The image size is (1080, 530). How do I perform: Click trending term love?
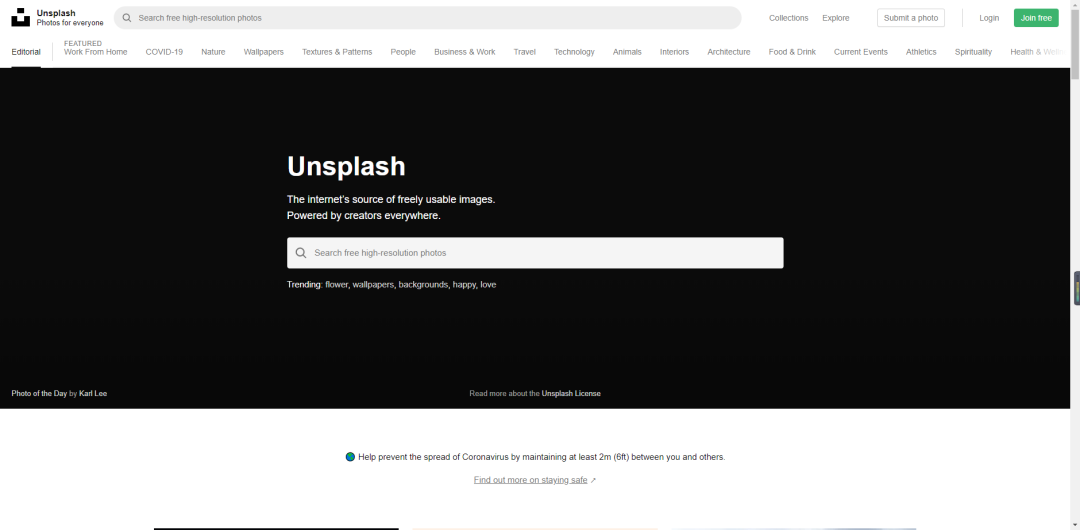[488, 285]
